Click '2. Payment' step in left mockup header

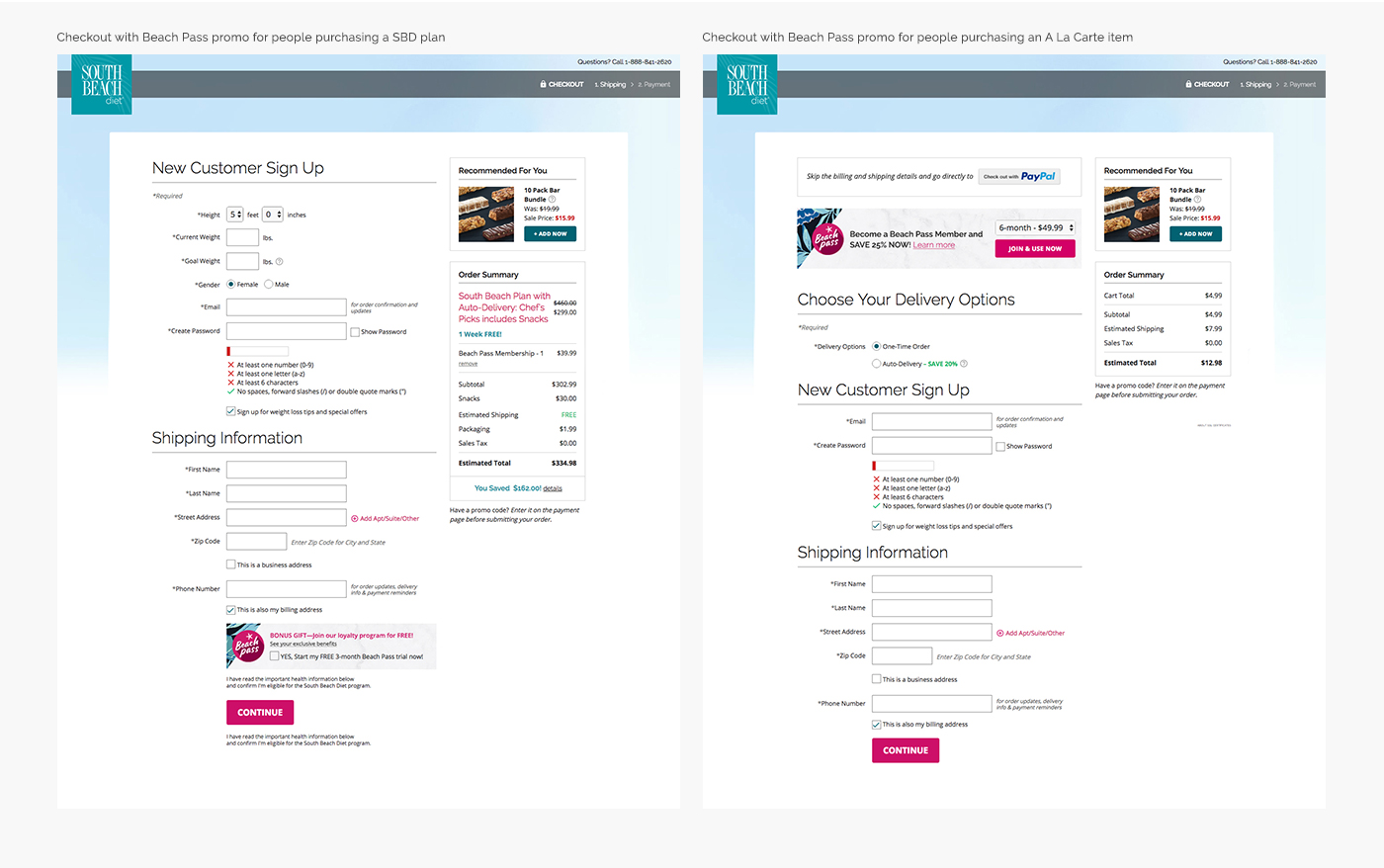click(x=654, y=84)
